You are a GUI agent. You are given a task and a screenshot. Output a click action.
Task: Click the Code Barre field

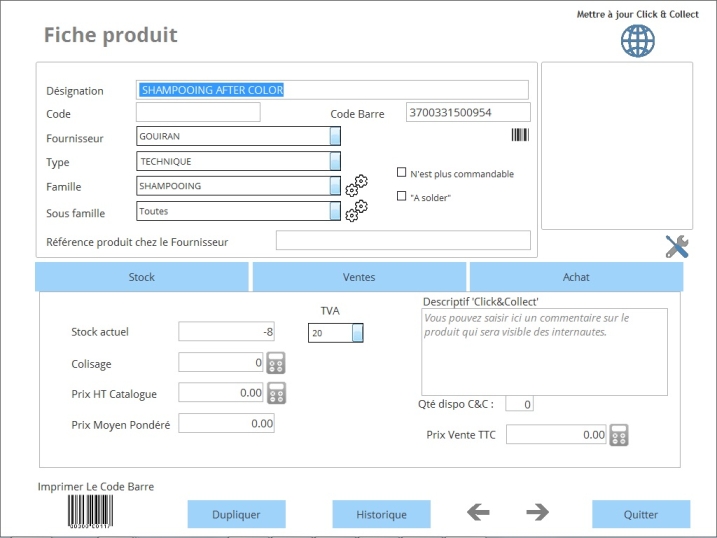click(468, 112)
